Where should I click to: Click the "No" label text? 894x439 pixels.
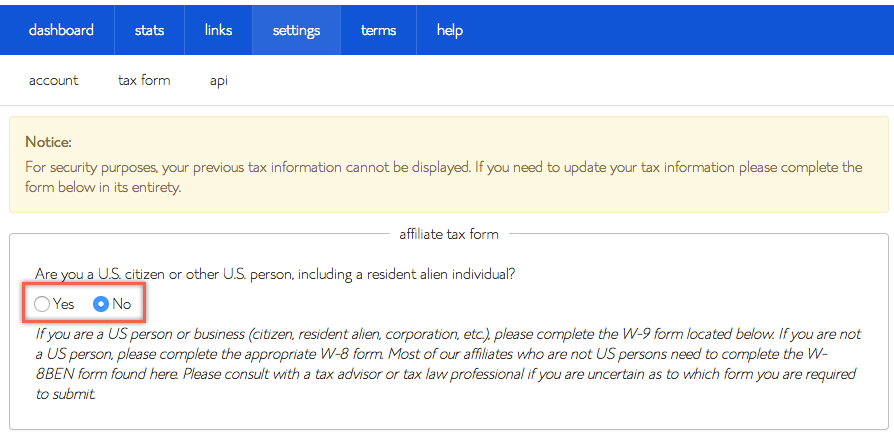pos(122,303)
